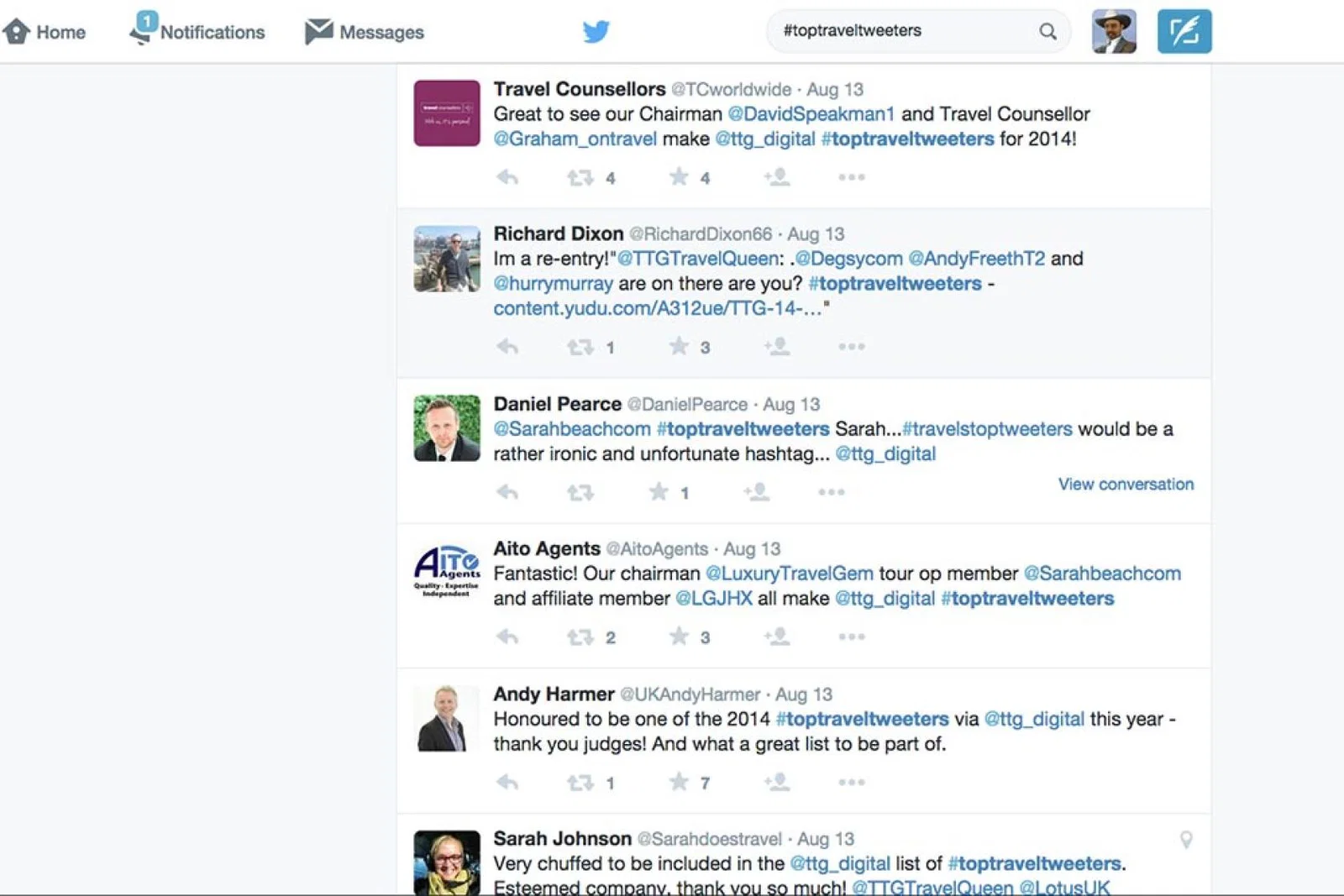Open @Graham_ontravel mention link
The width and height of the screenshot is (1344, 896).
tap(575, 139)
